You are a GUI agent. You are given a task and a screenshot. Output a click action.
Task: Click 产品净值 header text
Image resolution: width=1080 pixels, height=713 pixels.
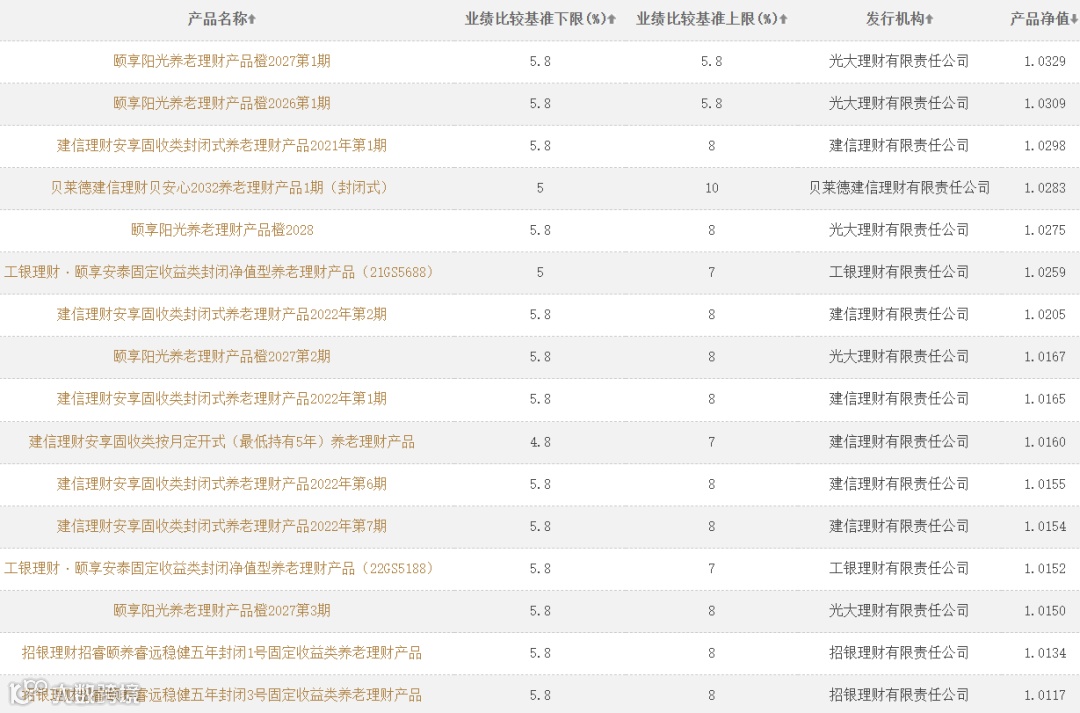point(1039,19)
